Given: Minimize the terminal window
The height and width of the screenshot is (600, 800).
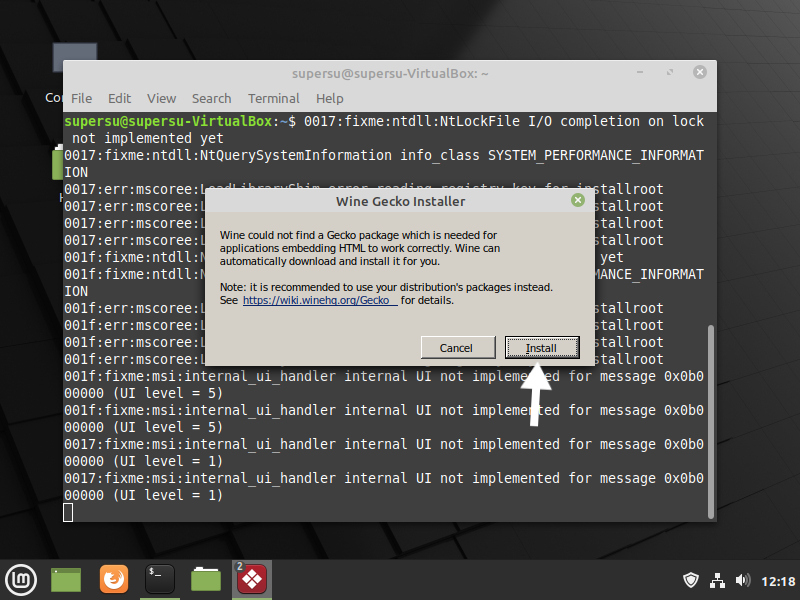Looking at the screenshot, I should 640,72.
